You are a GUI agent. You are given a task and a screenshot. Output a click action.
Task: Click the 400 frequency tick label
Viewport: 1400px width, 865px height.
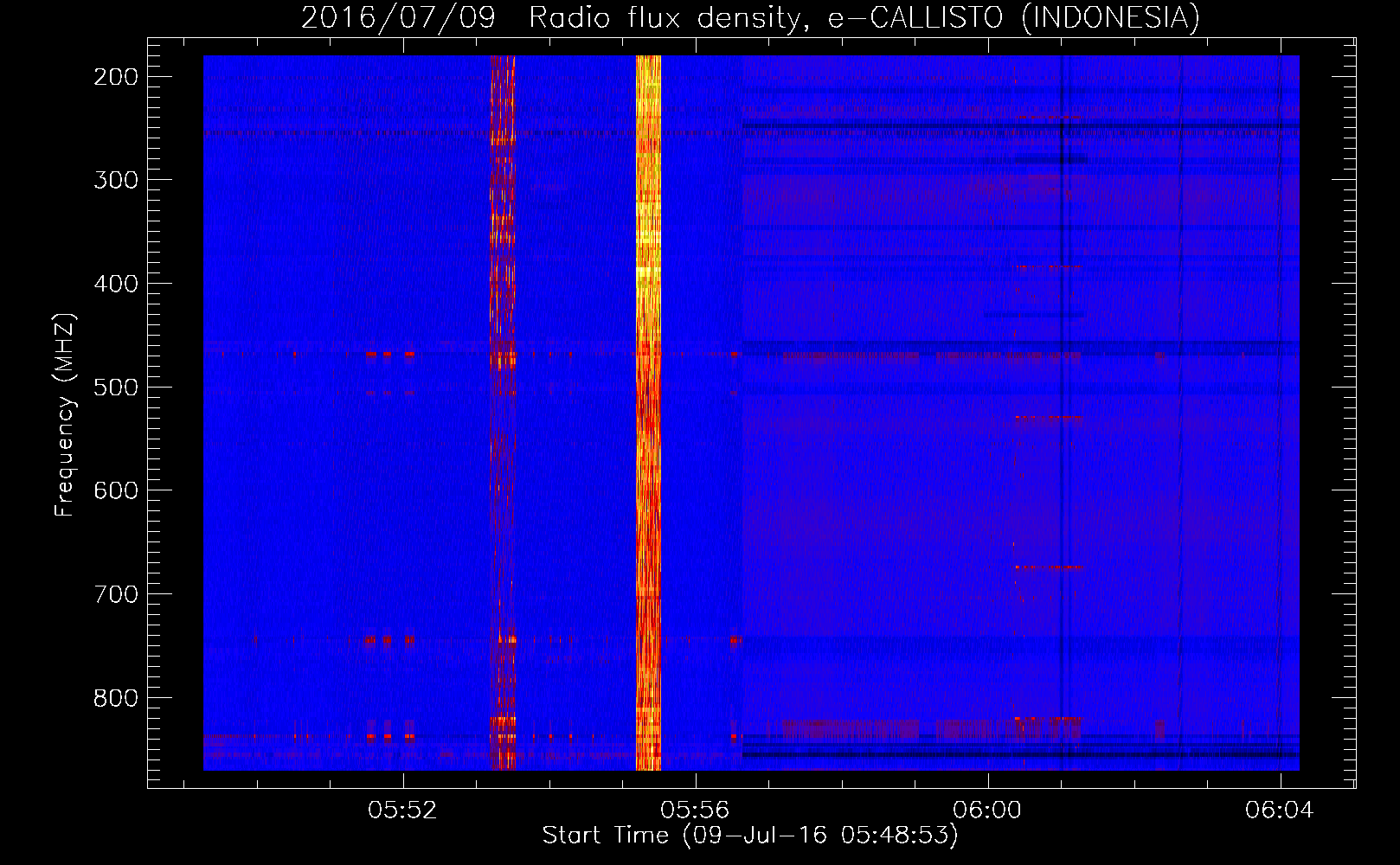(x=116, y=284)
